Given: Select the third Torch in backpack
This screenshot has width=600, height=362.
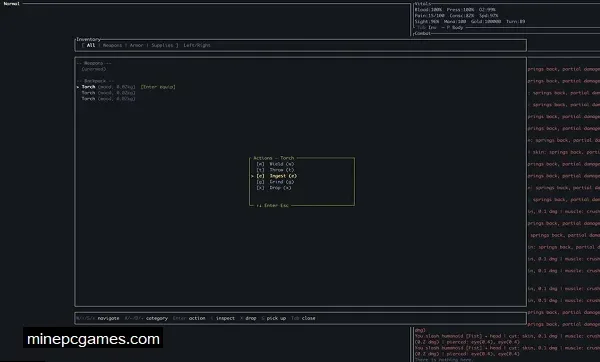Looking at the screenshot, I should pyautogui.click(x=108, y=99).
